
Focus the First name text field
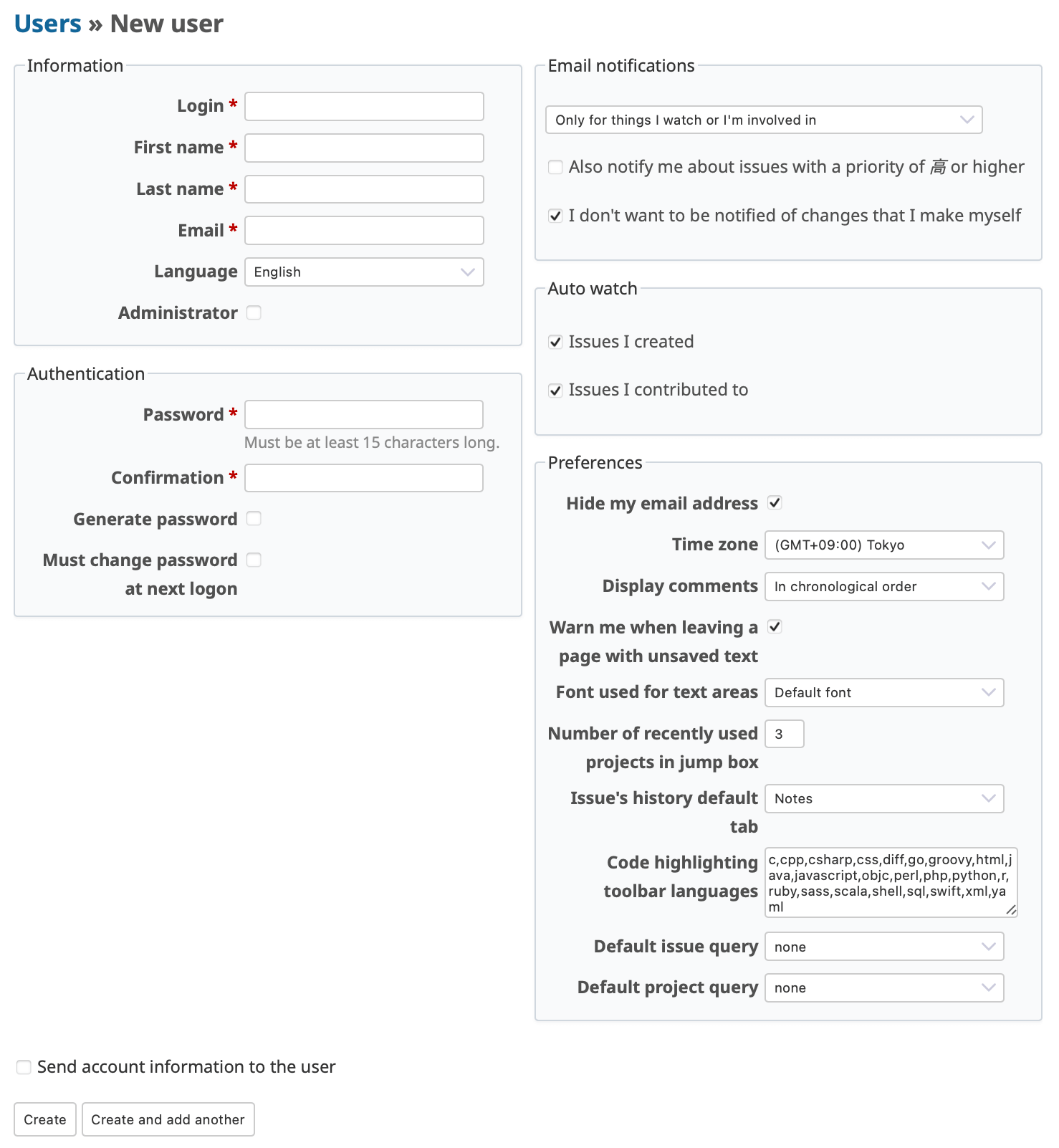(x=364, y=148)
